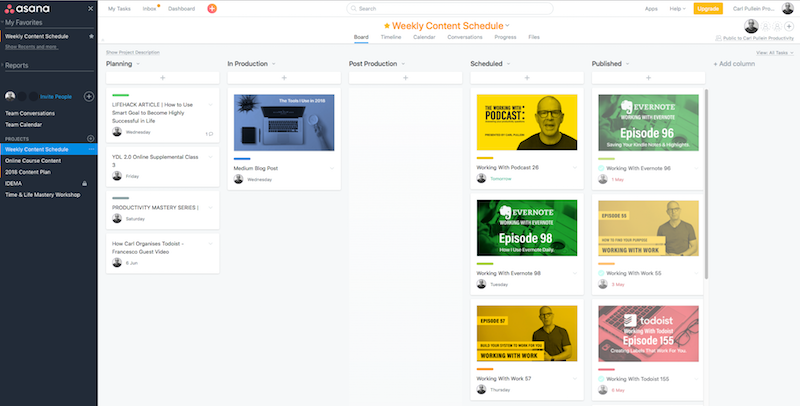Expand In Production column options dropdown
800x406 pixels.
click(273, 64)
